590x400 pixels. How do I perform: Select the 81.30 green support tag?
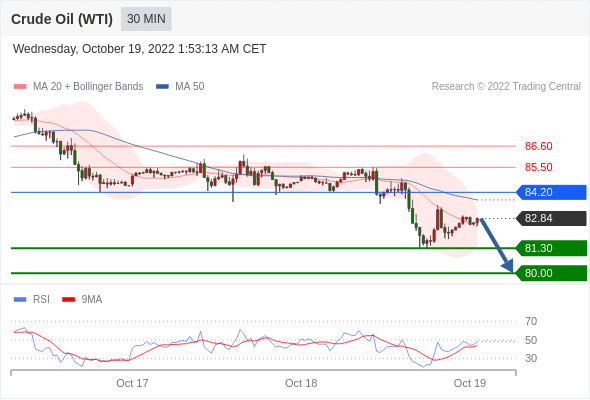pos(551,248)
